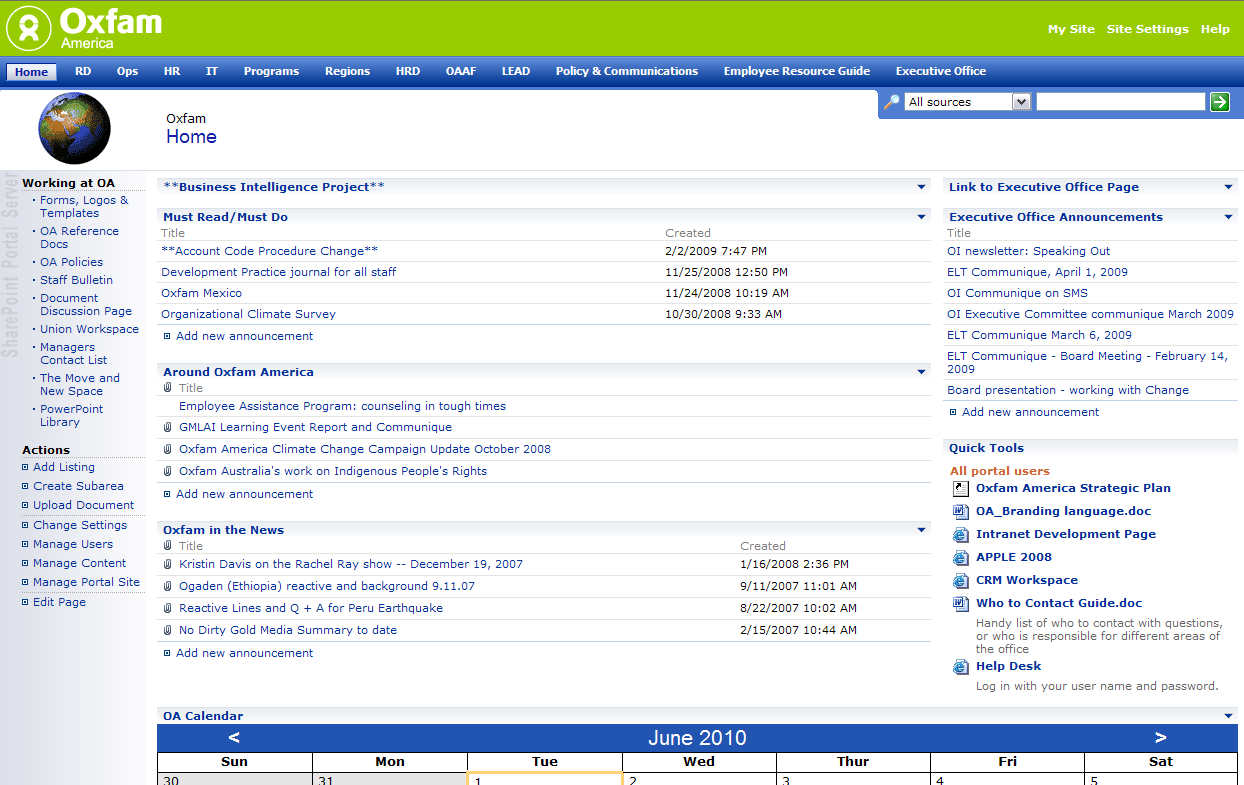Click paperclip icon beside Reactive Lines row
Screen dimensions: 1244x785
[168, 608]
